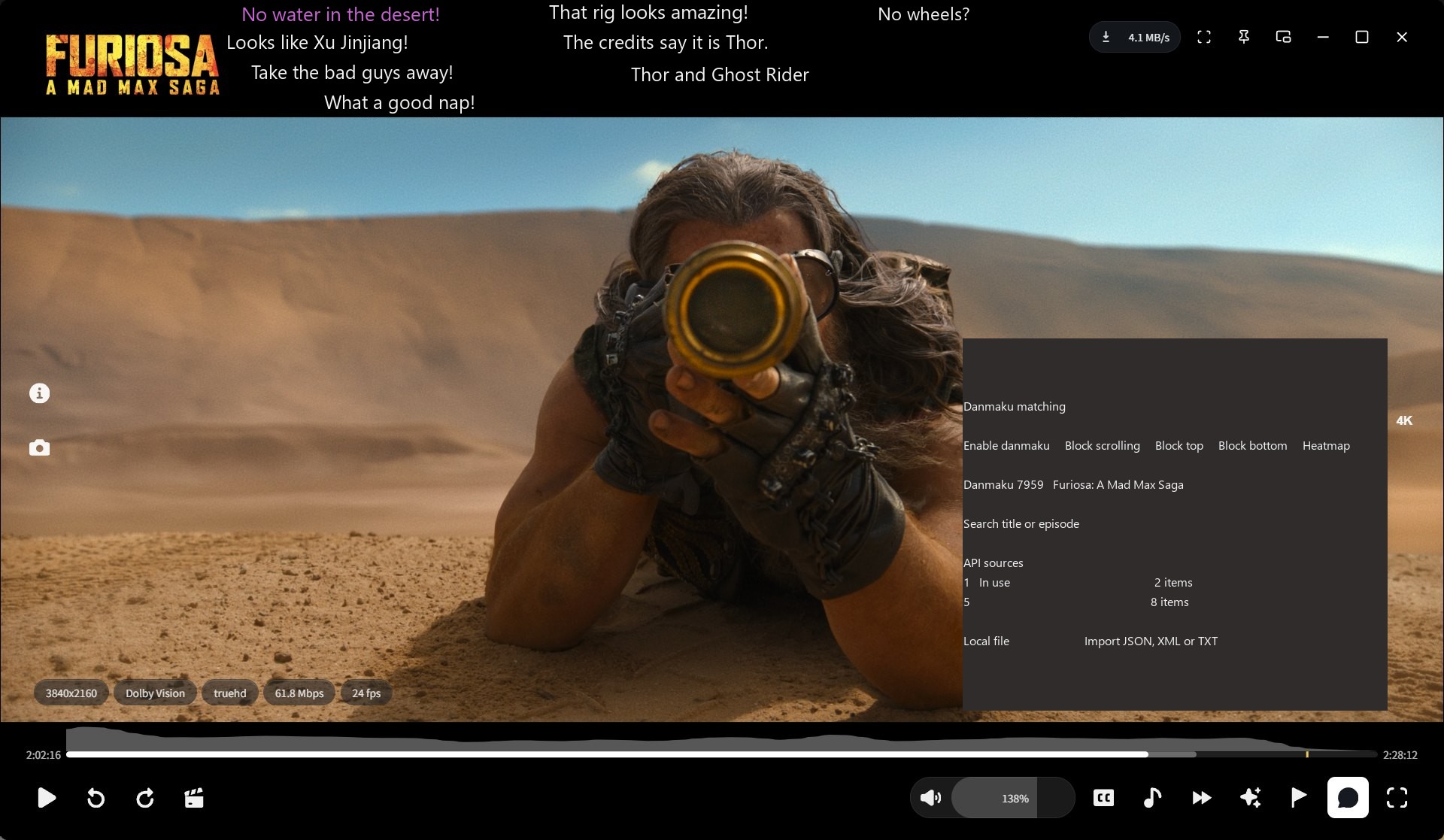
Task: Toggle the Heatmap option
Action: [1326, 446]
